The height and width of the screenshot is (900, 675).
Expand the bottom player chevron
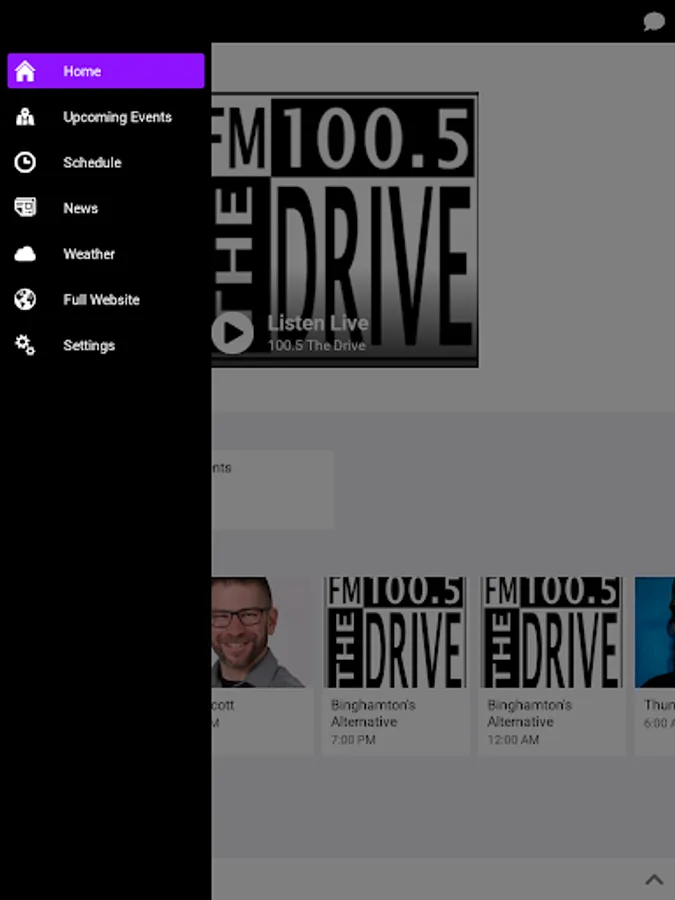654,879
